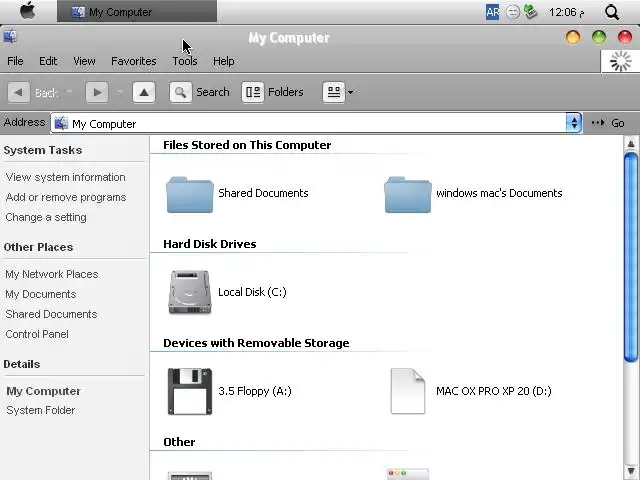Open Add or remove programs link

click(x=66, y=197)
